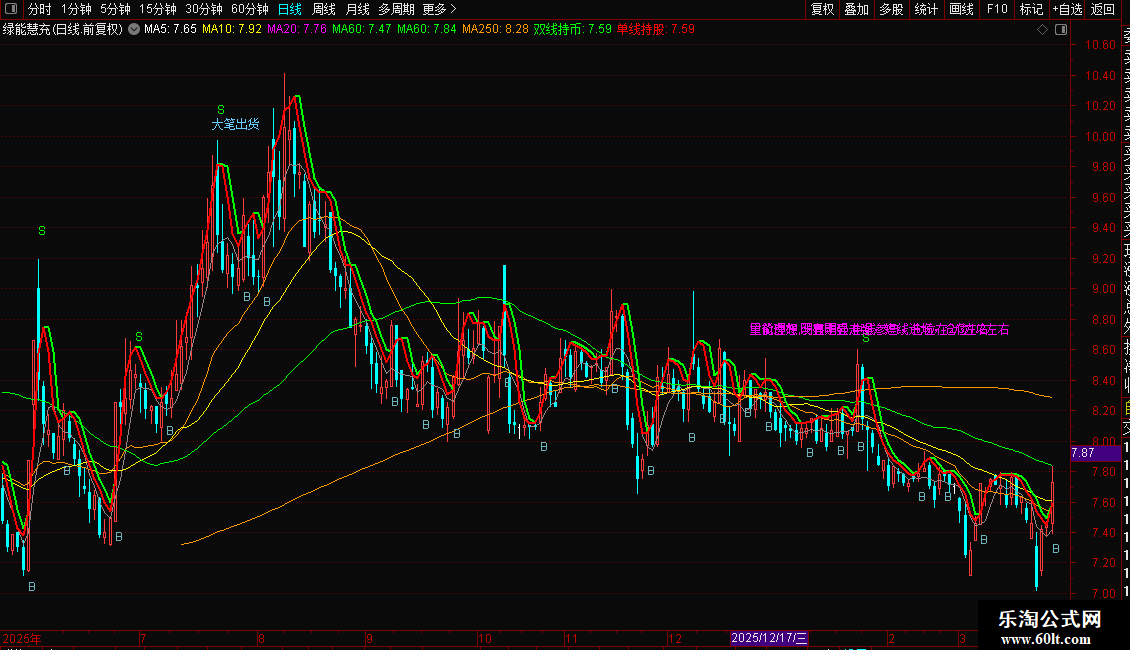Click the MA10: 7.92 indicator label

[232, 30]
